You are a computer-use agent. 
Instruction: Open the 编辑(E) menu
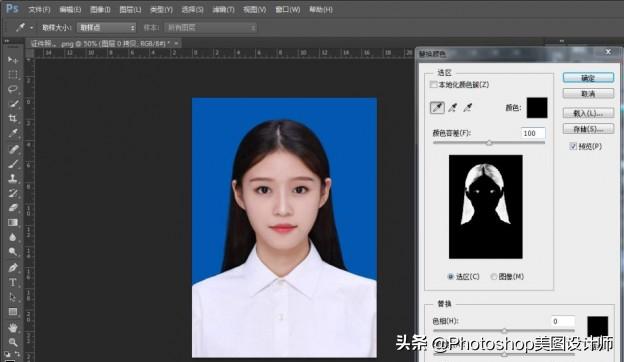(70, 10)
